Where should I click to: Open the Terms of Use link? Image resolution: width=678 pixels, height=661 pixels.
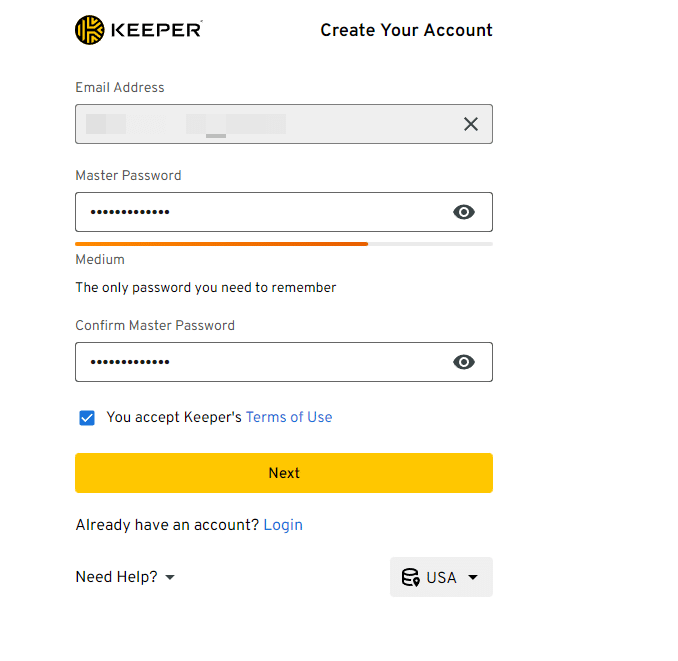click(x=289, y=417)
